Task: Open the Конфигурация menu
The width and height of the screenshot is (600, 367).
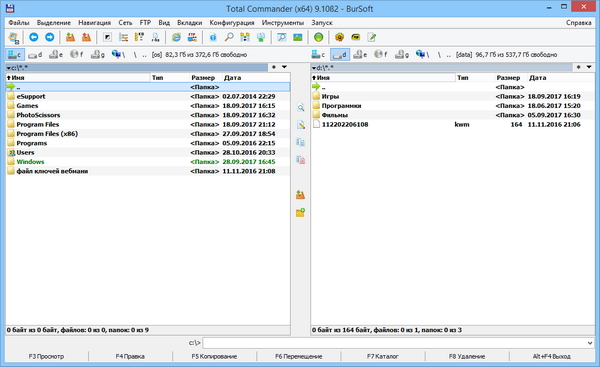Action: (232, 23)
